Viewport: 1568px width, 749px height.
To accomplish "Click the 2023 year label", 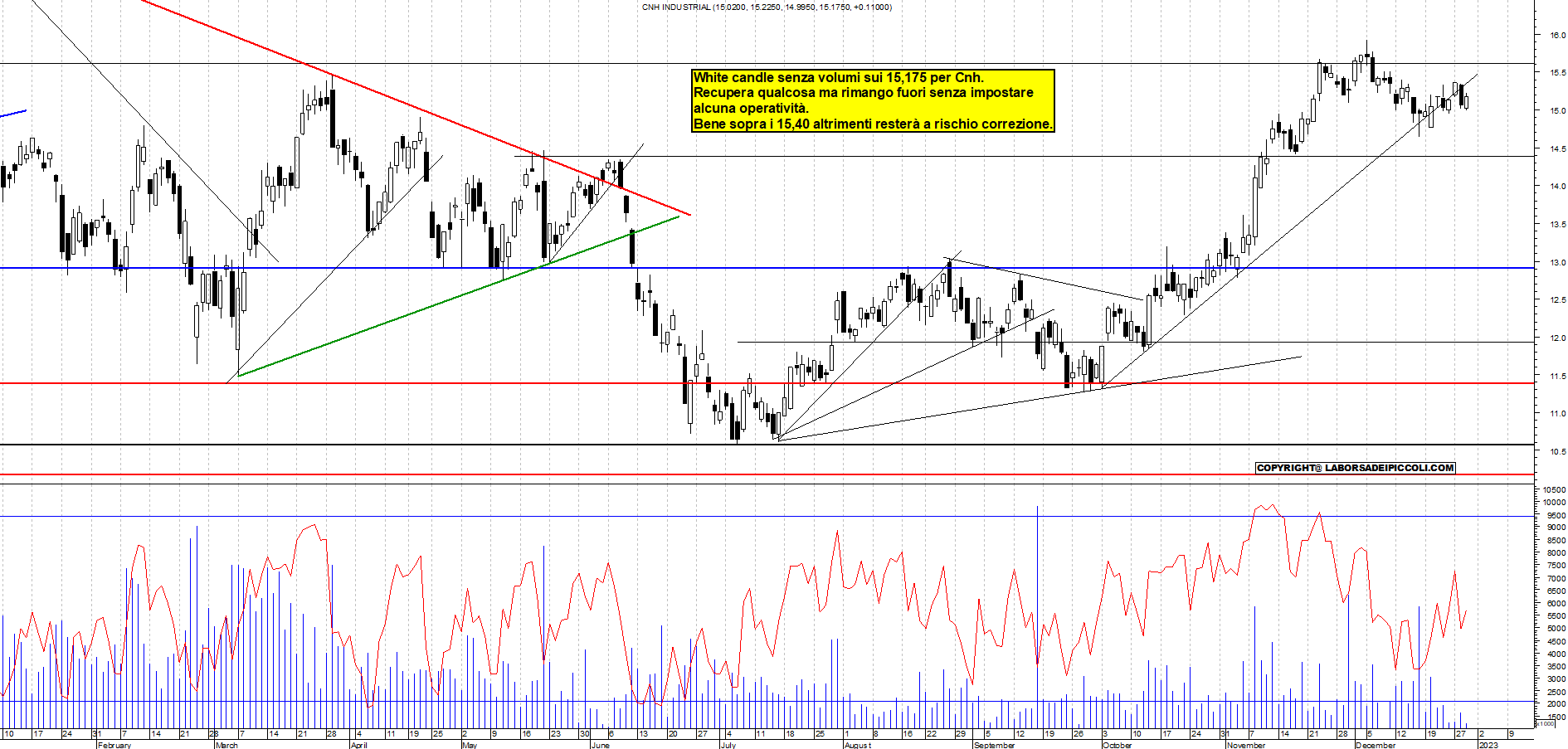I will point(1489,745).
